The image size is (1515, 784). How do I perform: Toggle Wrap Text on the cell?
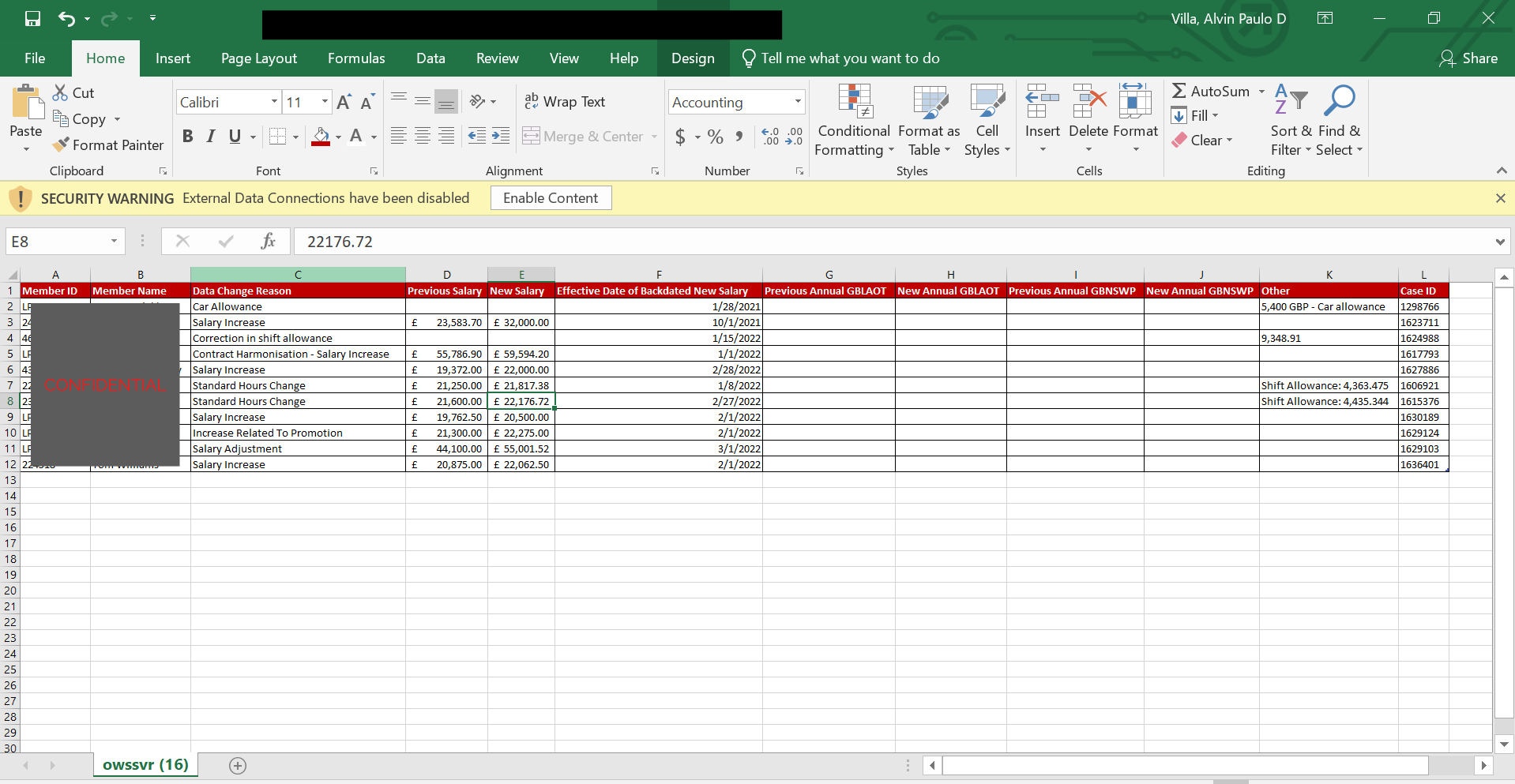click(x=565, y=101)
